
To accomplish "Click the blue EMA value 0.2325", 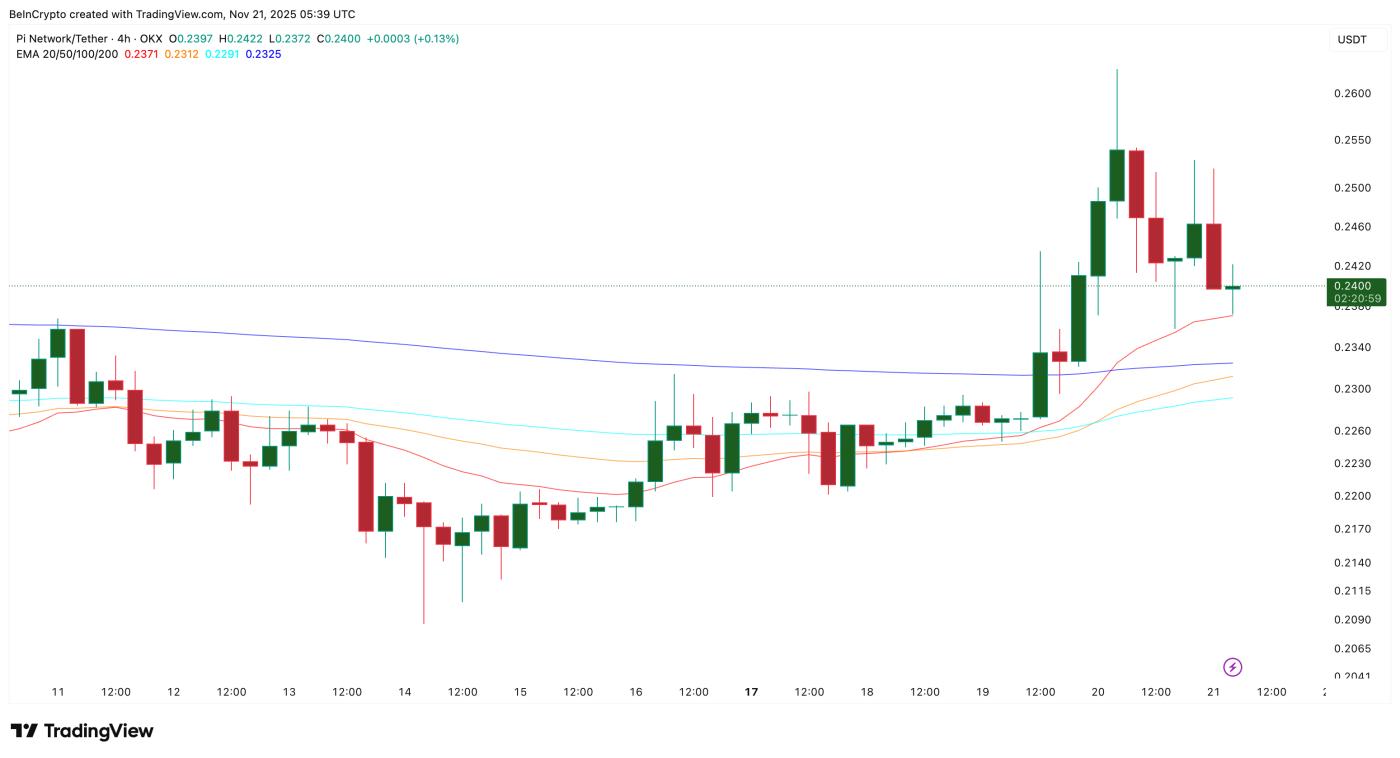I will tap(263, 54).
